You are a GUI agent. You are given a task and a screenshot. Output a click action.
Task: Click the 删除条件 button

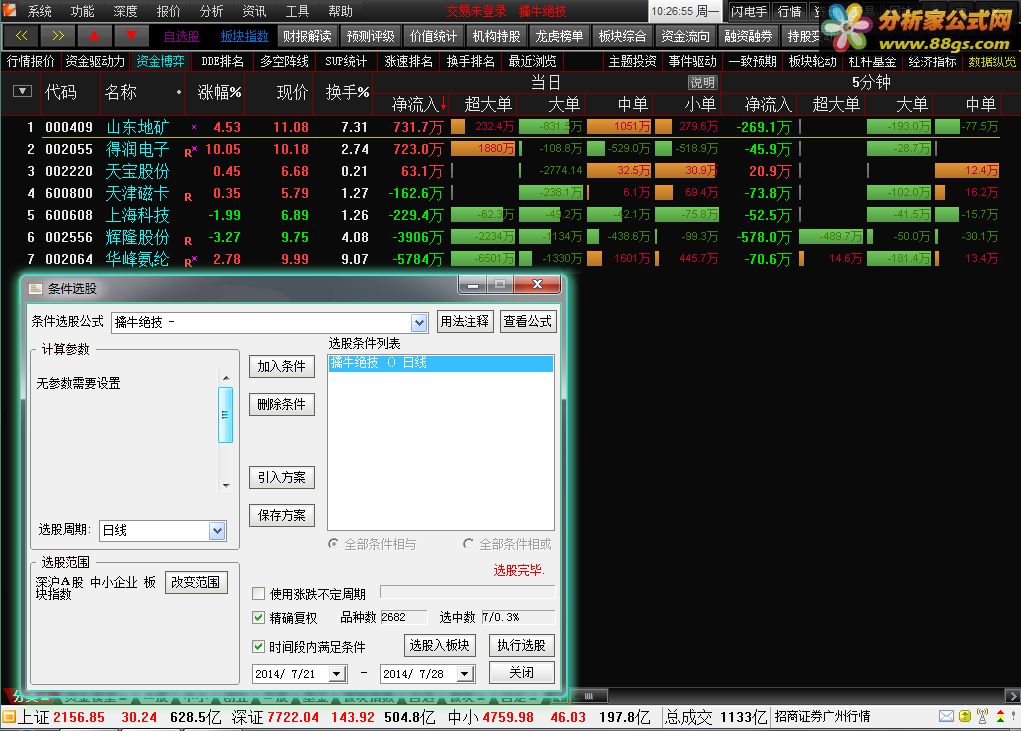coord(281,404)
